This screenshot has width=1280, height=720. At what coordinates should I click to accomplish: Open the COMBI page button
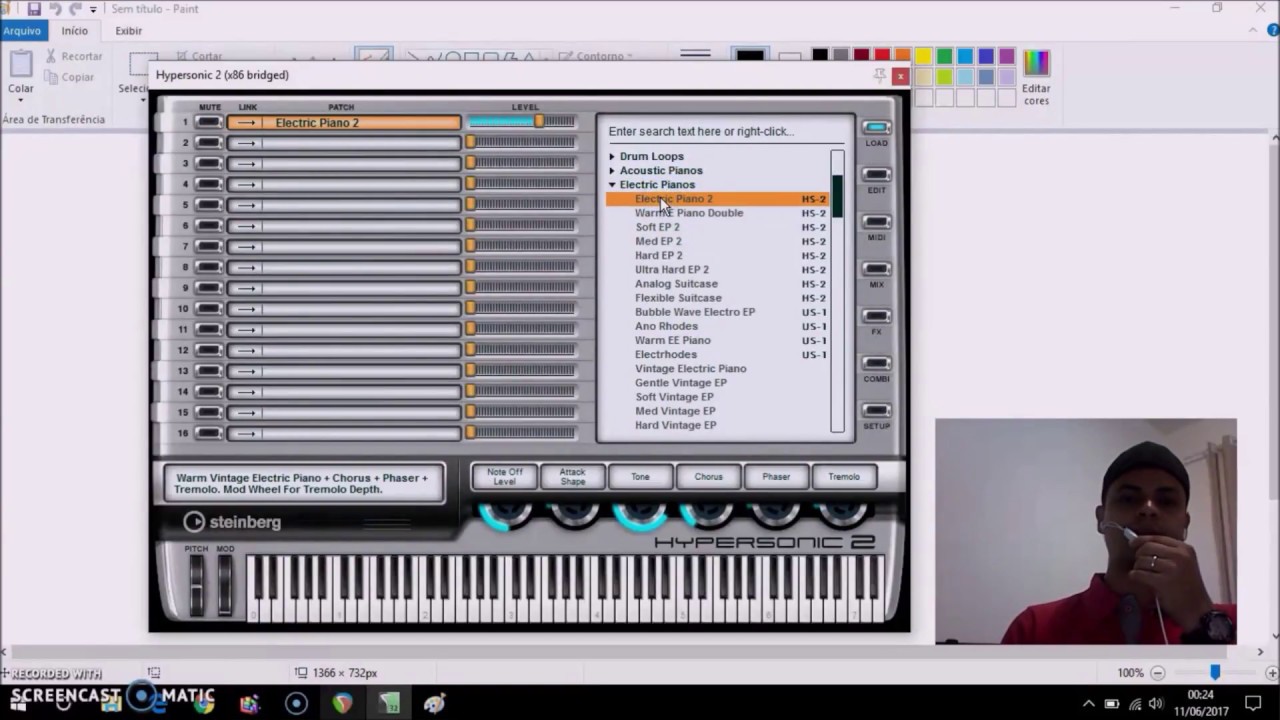pyautogui.click(x=877, y=363)
